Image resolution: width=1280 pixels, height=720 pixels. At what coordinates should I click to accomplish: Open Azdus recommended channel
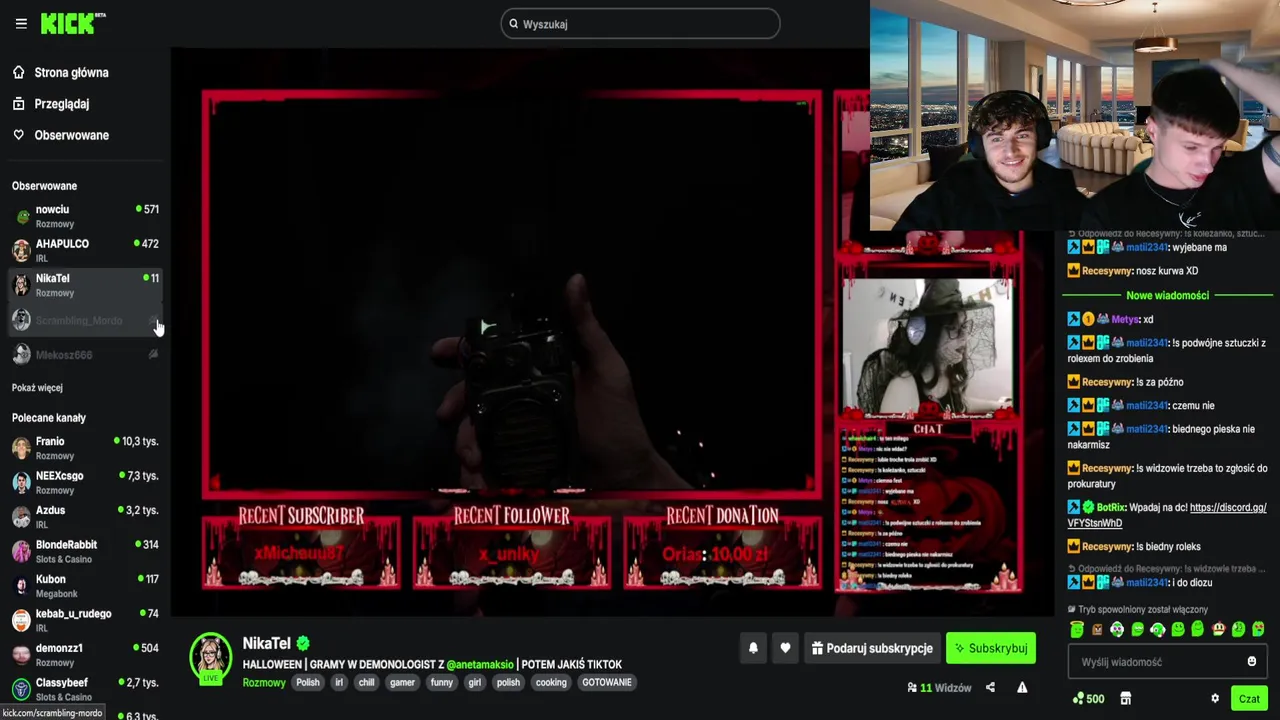tap(85, 517)
